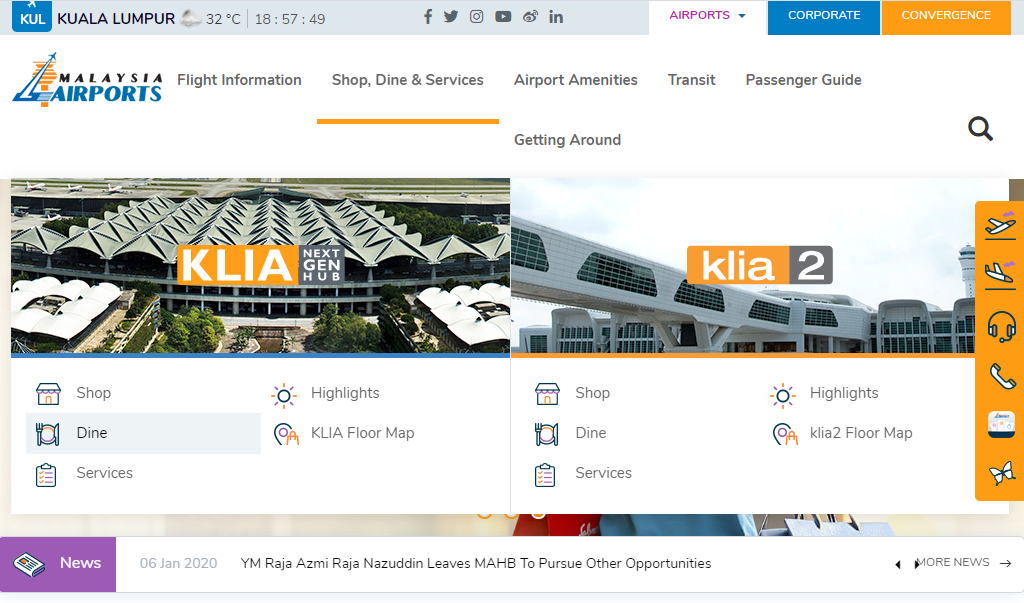Click the Malaysia Airports logo
Screen dimensions: 1024x603
pyautogui.click(x=87, y=80)
